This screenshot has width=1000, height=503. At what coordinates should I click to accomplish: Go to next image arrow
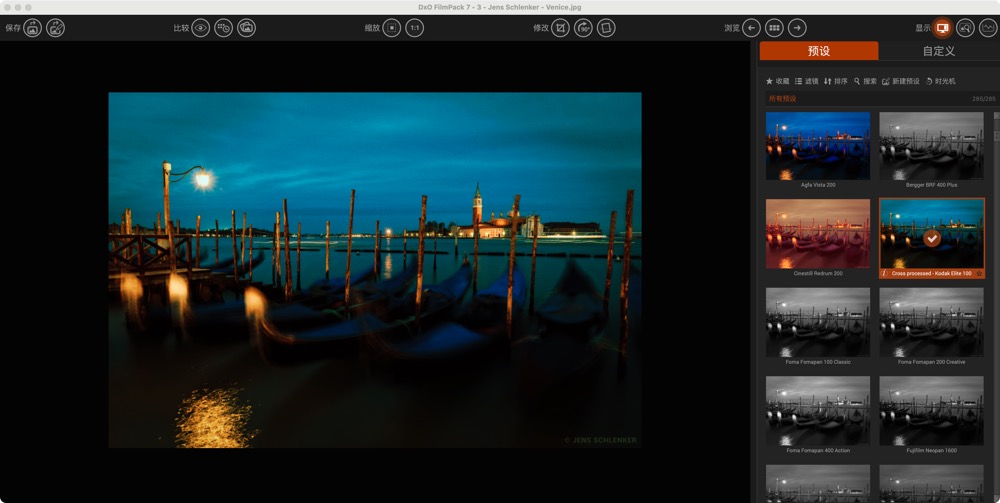tap(797, 28)
